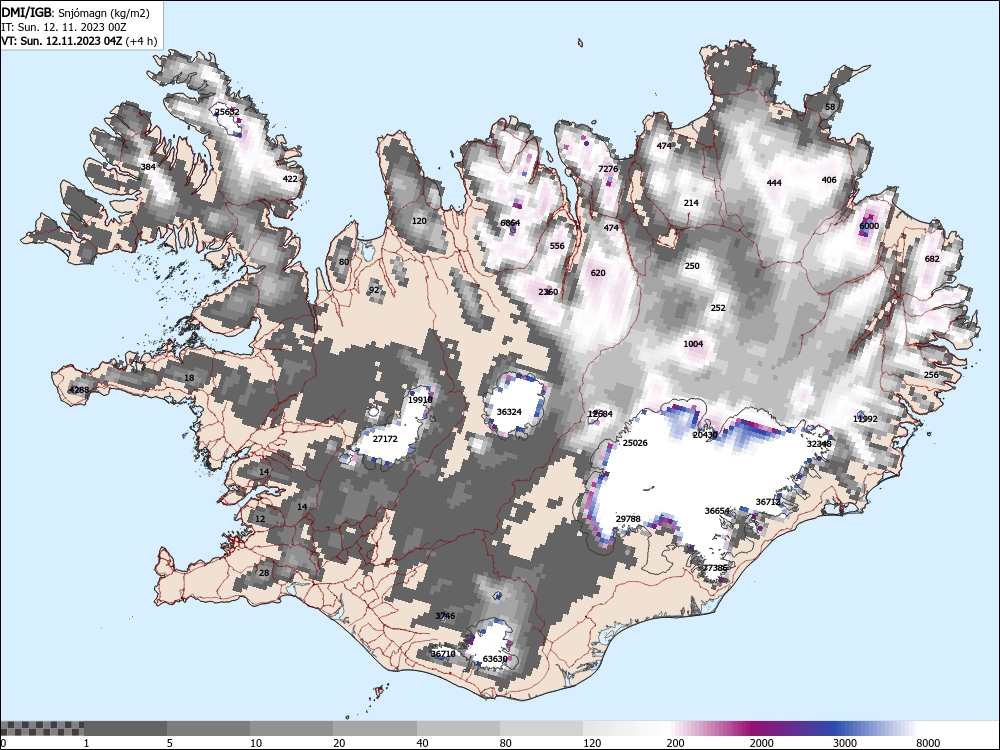Click the southwest value 12

(x=260, y=519)
